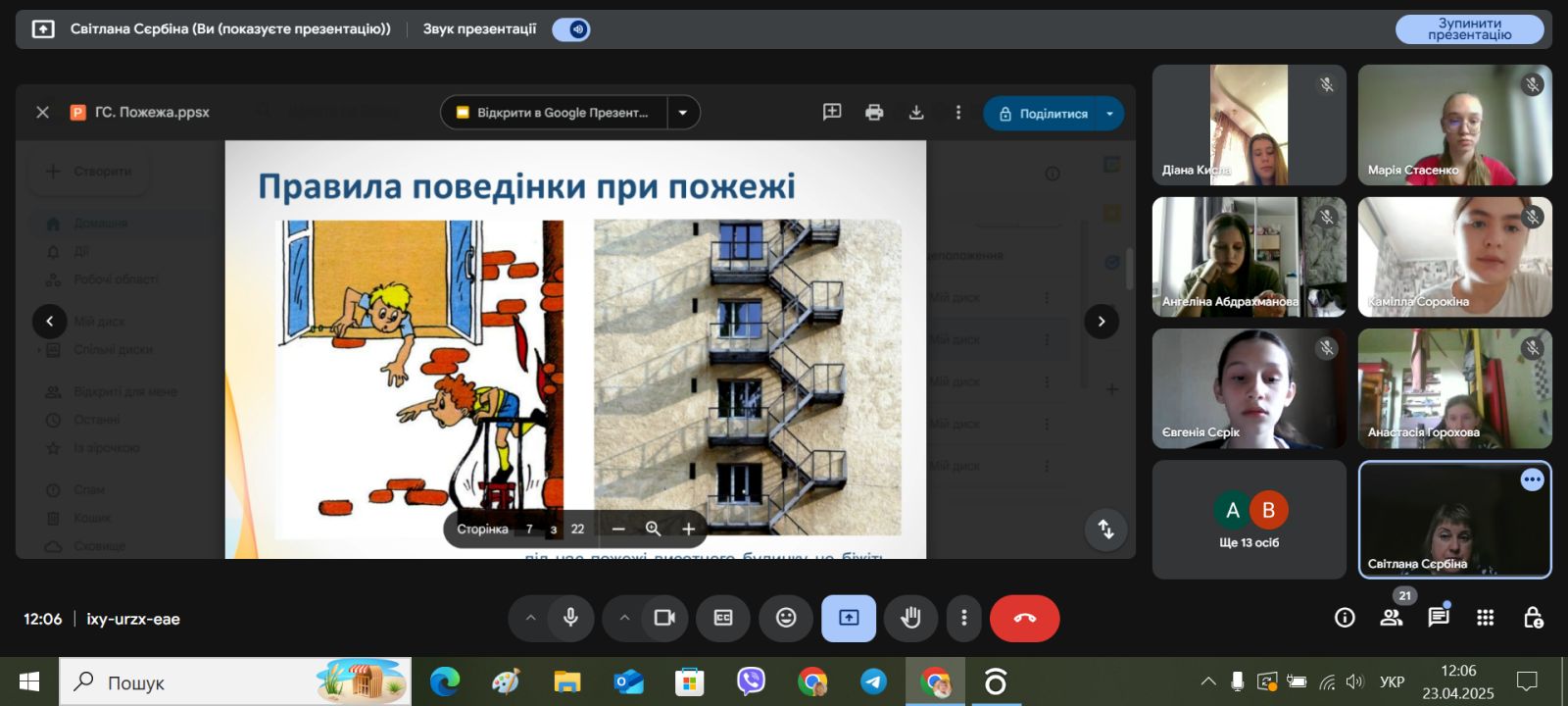Screen dimensions: 1568x706
Task: Open Відкриті для мене in Drive sidebar
Action: (x=124, y=391)
